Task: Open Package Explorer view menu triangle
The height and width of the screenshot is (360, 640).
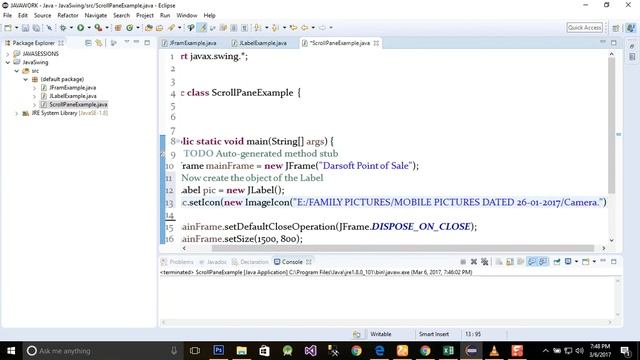Action: 127,42
